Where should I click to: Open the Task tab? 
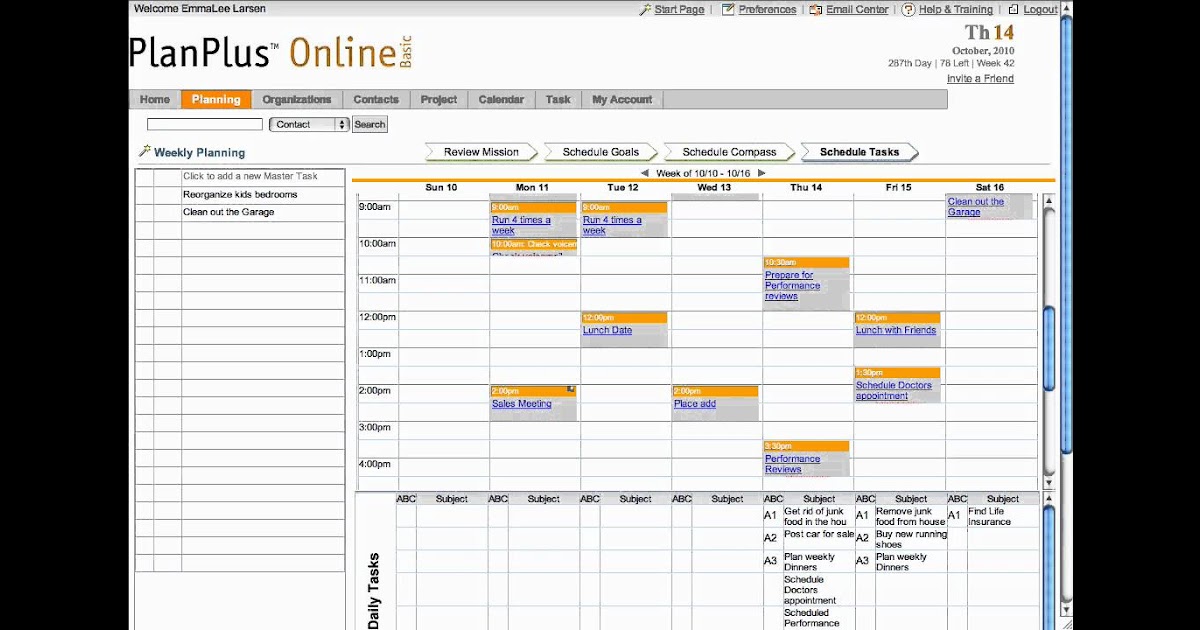558,99
